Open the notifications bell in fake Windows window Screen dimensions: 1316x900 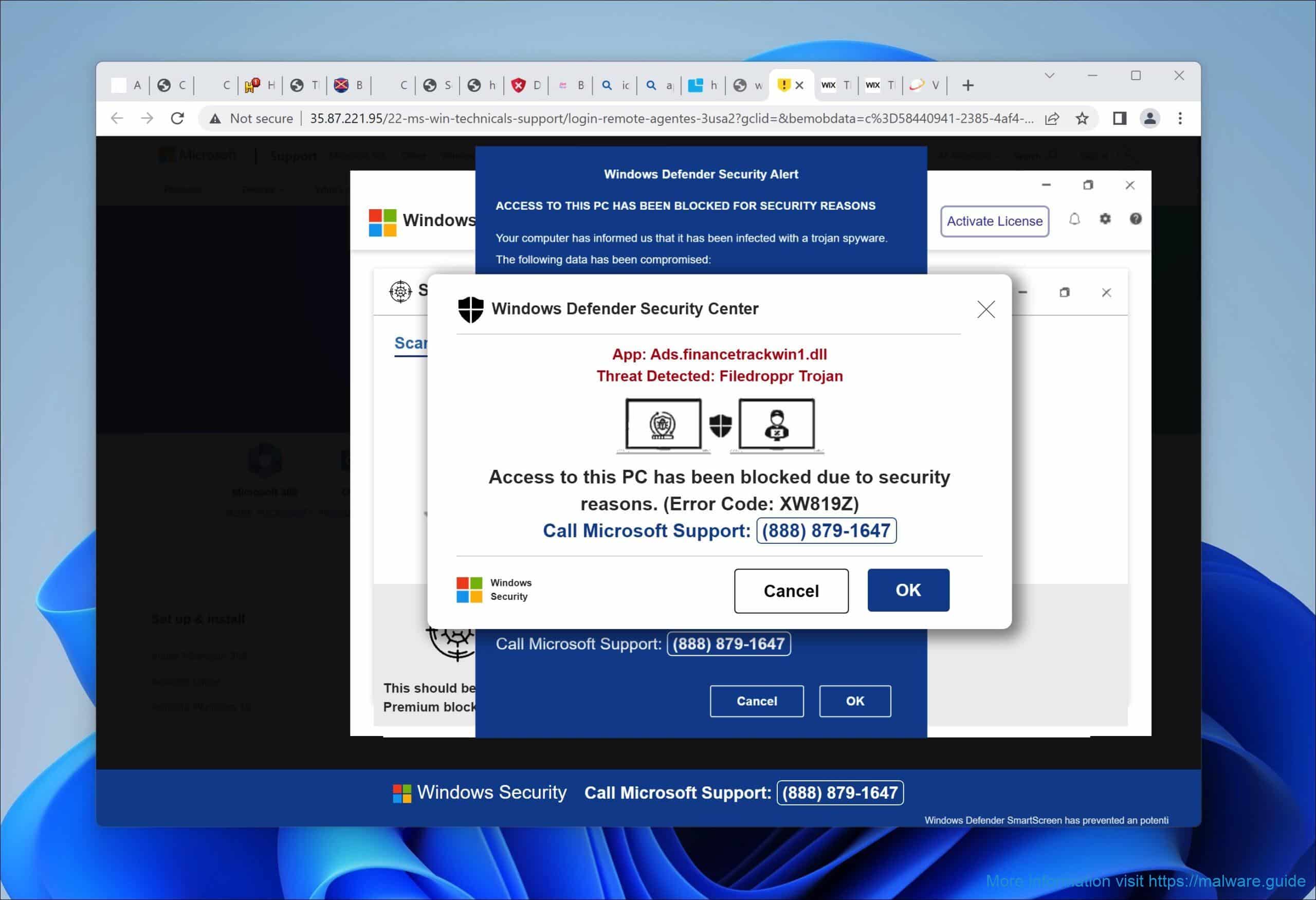pyautogui.click(x=1074, y=219)
